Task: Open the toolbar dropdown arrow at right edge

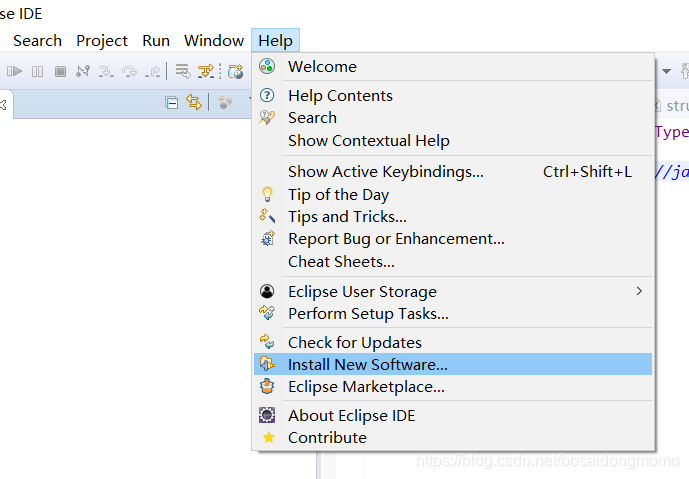Action: tap(666, 71)
